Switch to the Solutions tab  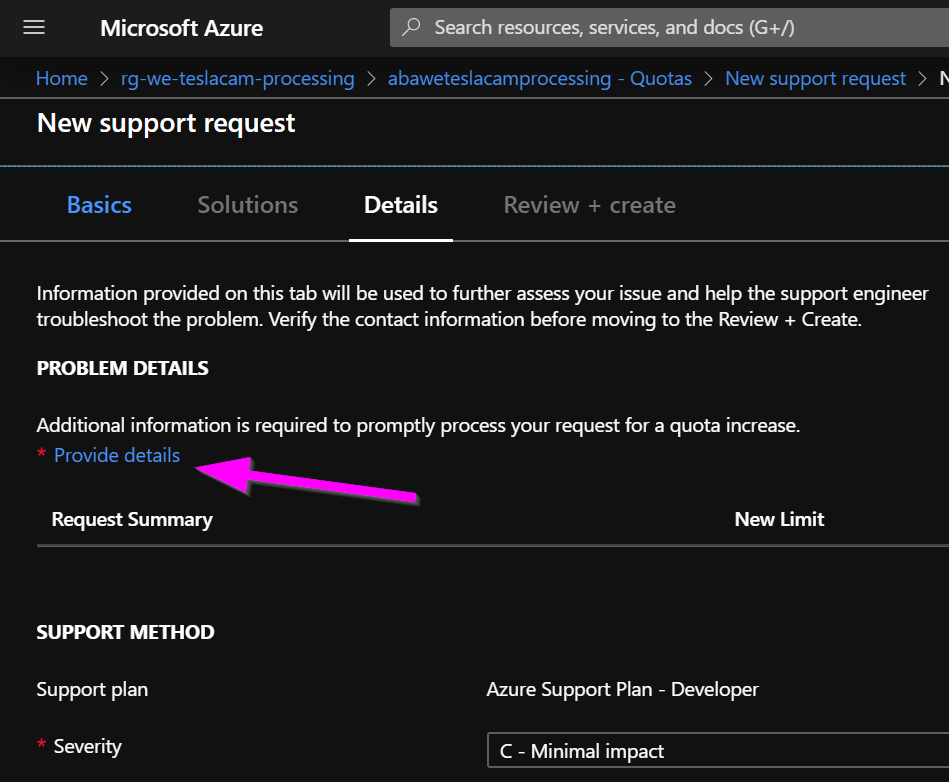coord(248,205)
